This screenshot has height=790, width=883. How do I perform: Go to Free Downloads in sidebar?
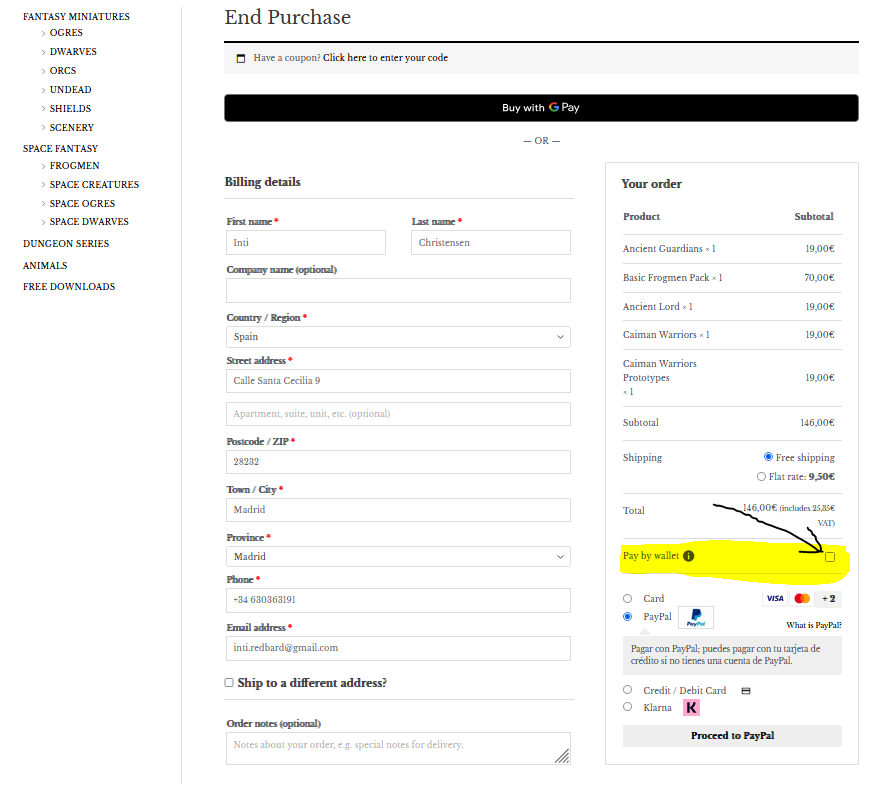[69, 287]
